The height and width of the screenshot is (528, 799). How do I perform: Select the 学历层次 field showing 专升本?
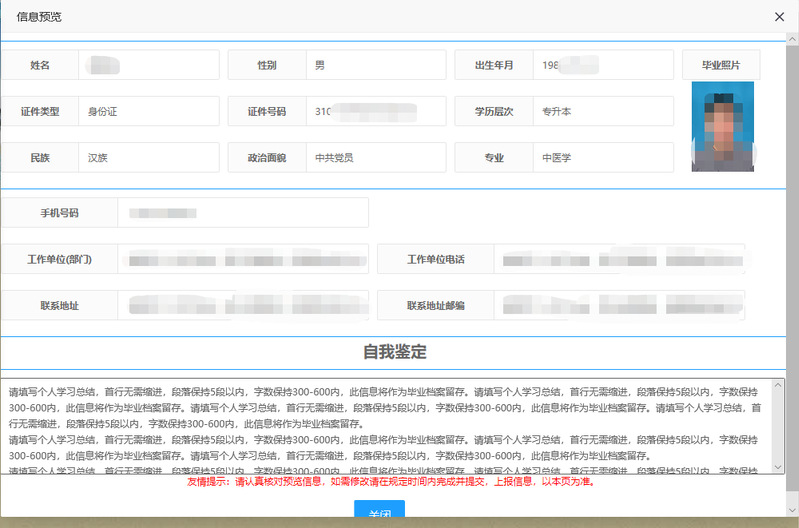point(602,111)
